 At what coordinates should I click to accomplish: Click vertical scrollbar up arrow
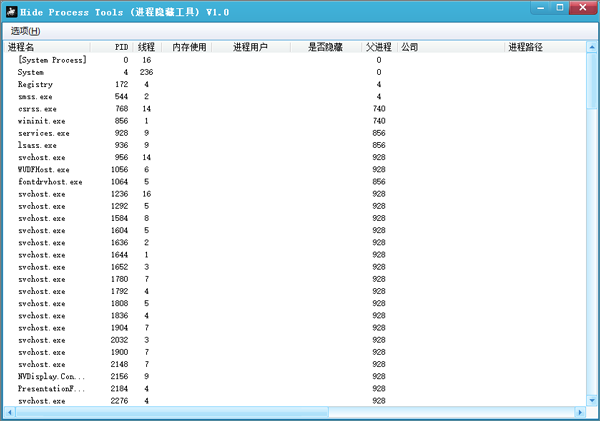(592, 47)
